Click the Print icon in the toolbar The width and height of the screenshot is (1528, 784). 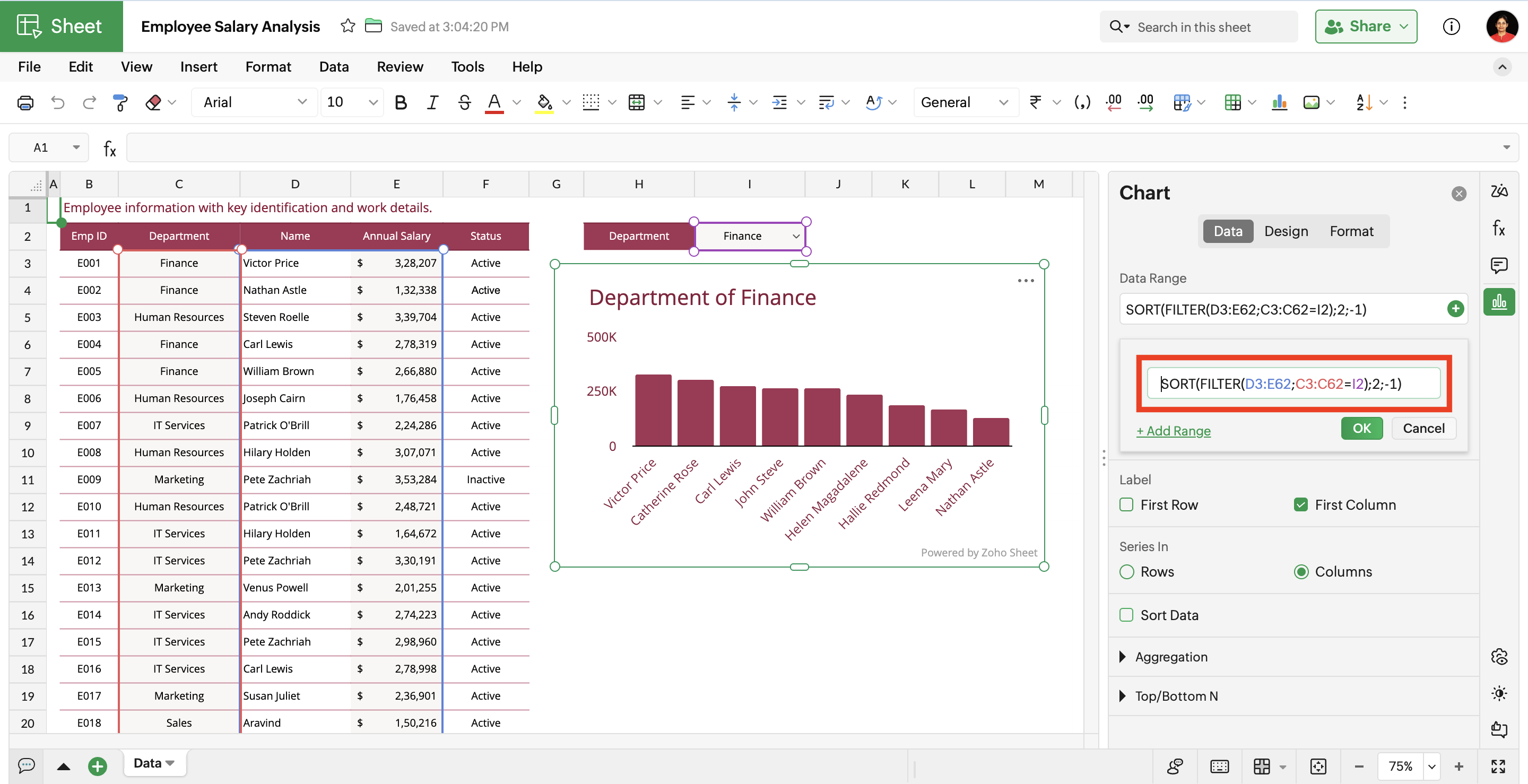[25, 102]
